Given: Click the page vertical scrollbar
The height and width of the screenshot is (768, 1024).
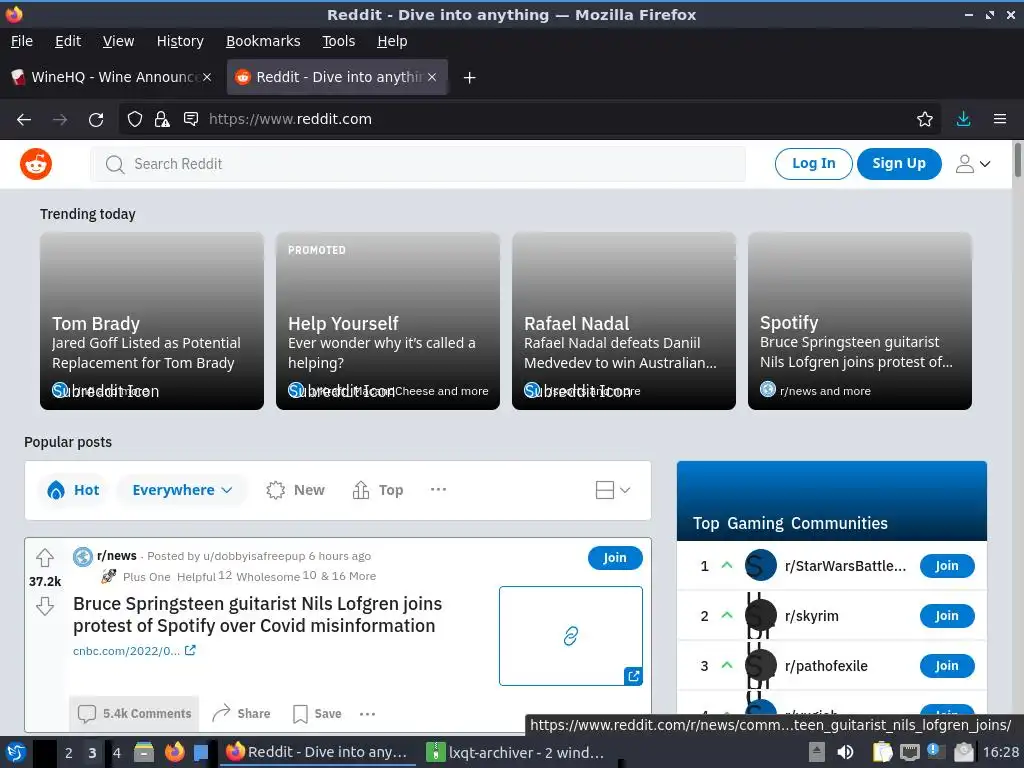Looking at the screenshot, I should pos(1017,159).
